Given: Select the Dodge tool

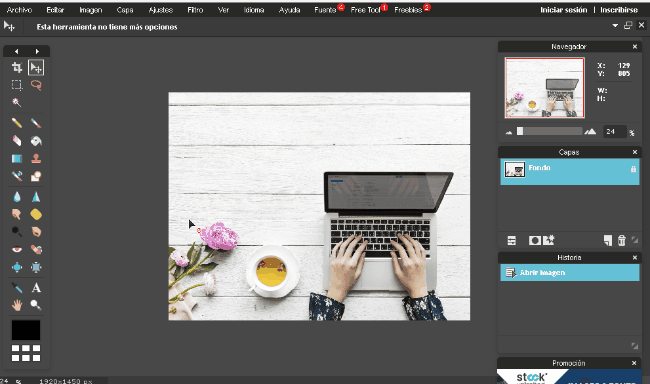Looking at the screenshot, I should coord(17,231).
